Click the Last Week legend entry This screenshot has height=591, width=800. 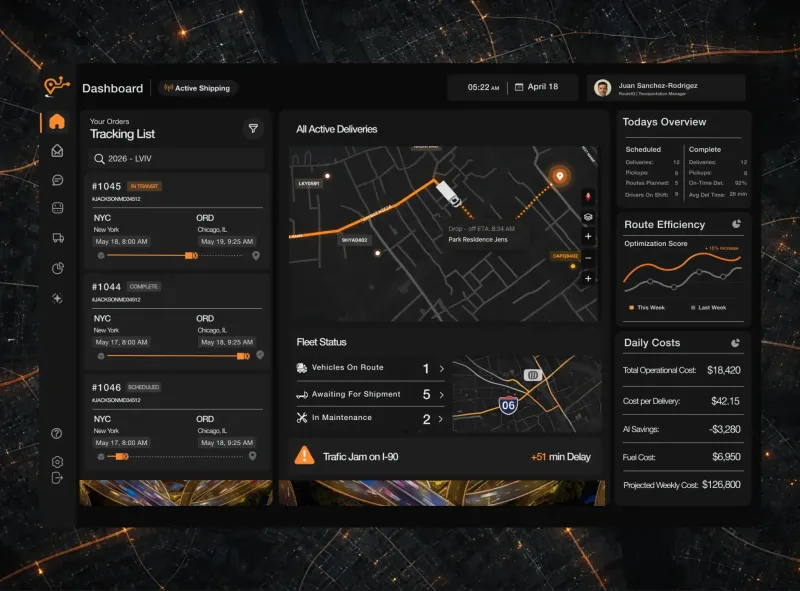pyautogui.click(x=708, y=307)
